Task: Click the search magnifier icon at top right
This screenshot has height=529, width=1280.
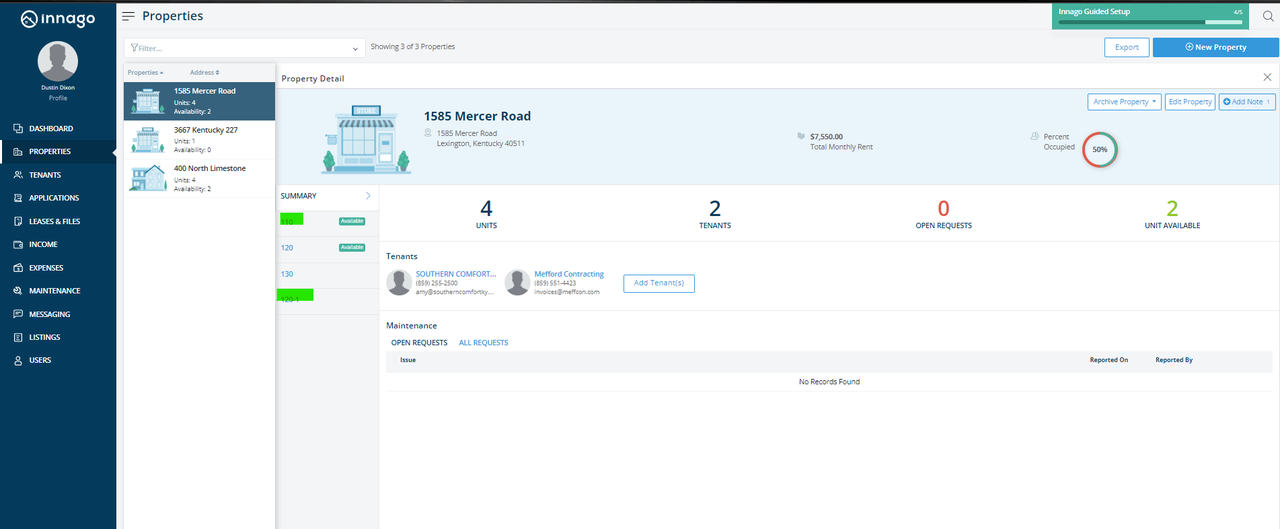Action: 1267,15
